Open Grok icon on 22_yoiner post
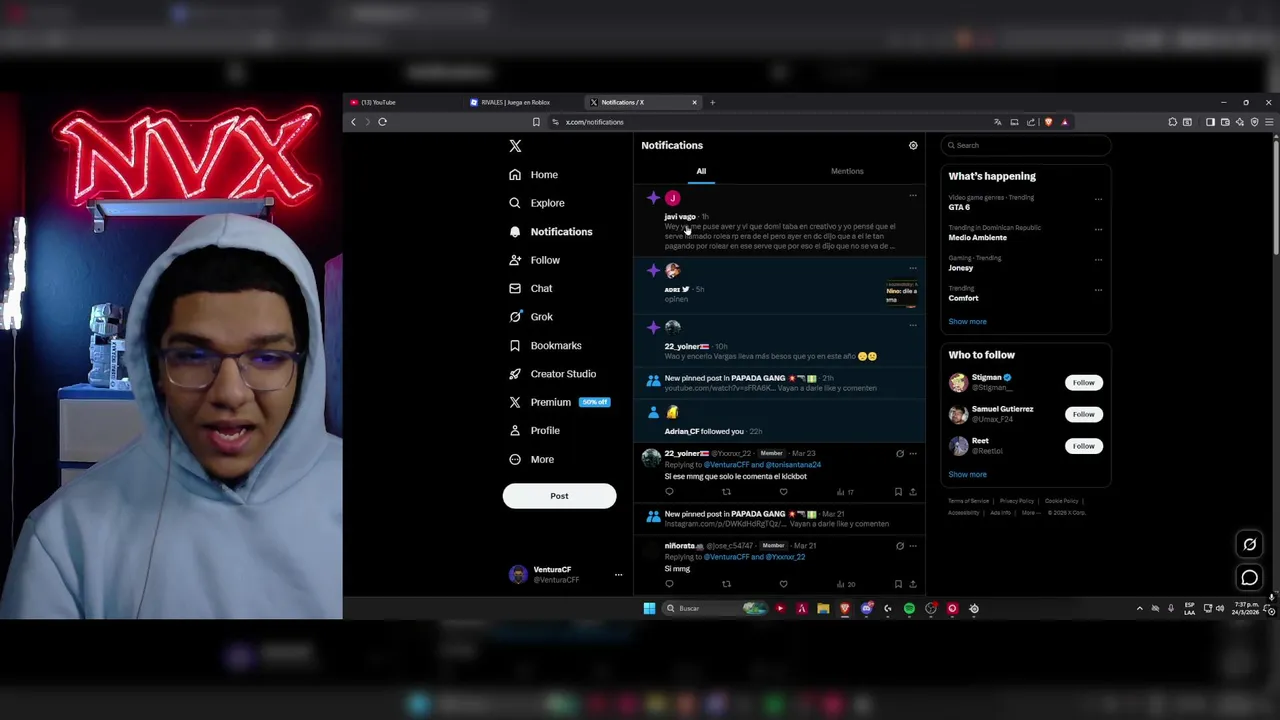This screenshot has height=720, width=1280. [x=899, y=454]
